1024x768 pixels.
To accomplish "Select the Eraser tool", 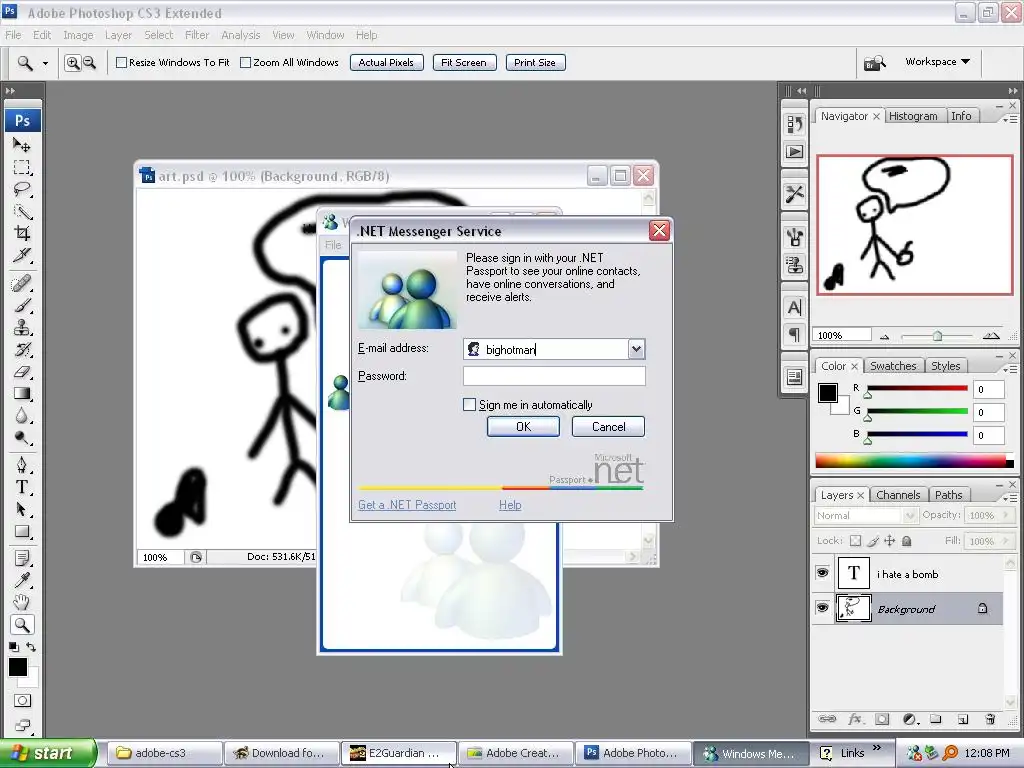I will coord(22,372).
